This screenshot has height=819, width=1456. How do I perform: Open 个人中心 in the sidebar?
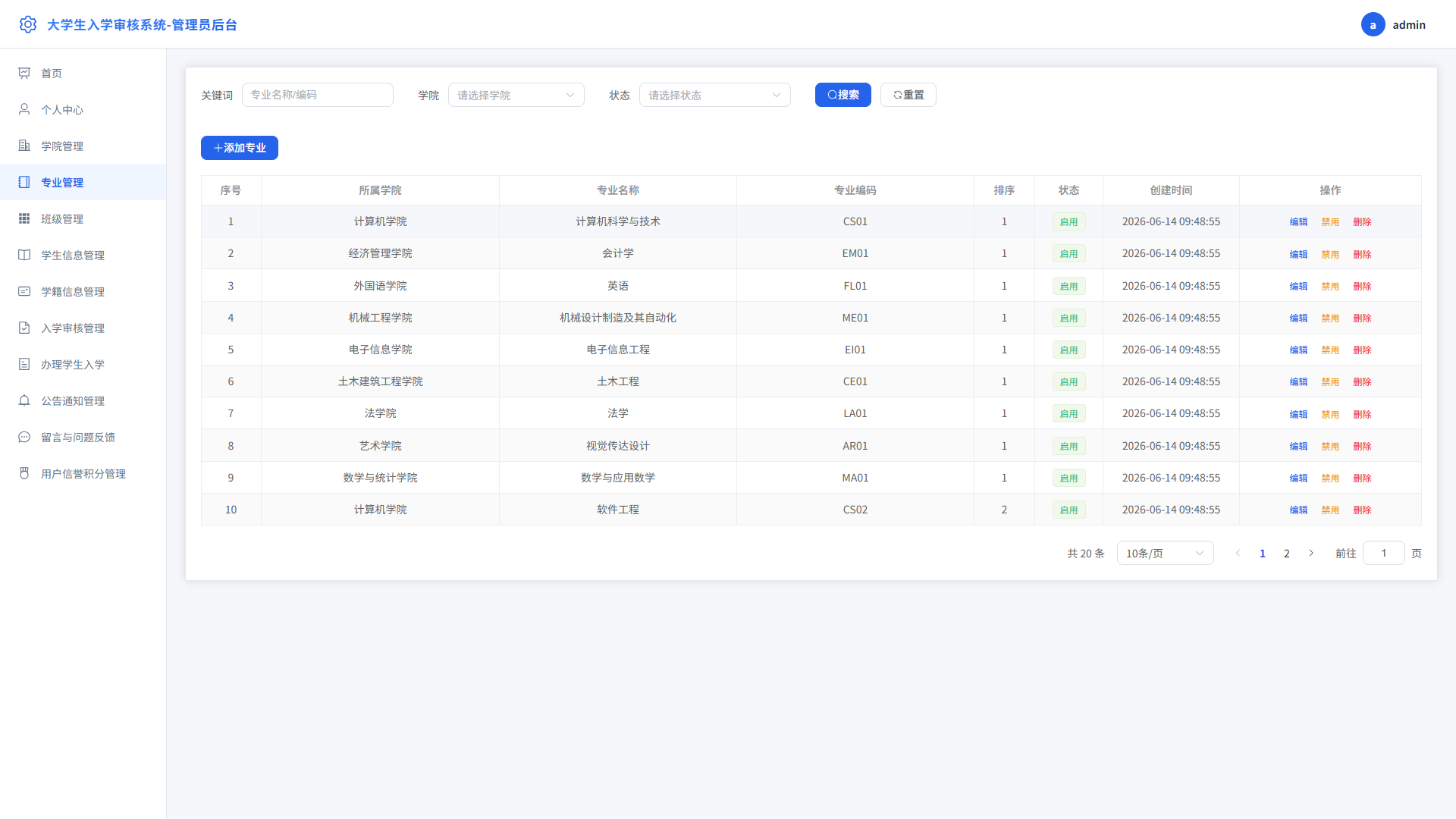coord(83,109)
